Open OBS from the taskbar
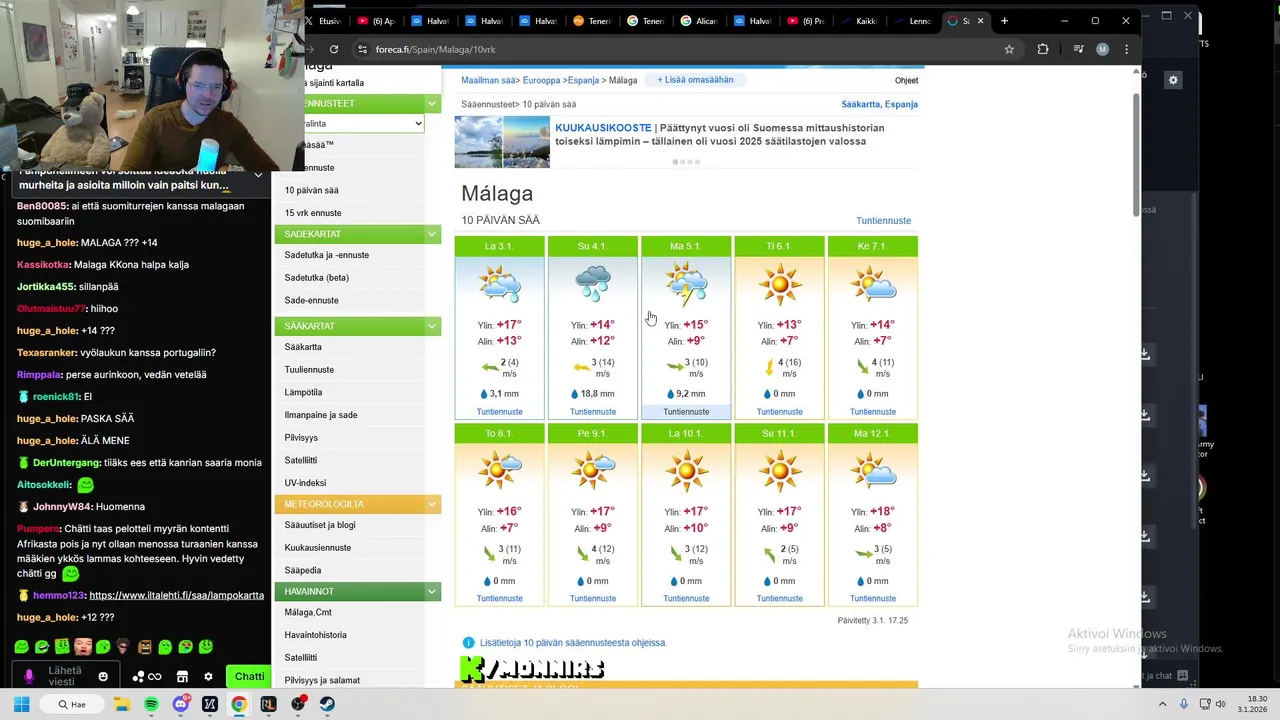This screenshot has width=1280, height=720. pos(298,704)
